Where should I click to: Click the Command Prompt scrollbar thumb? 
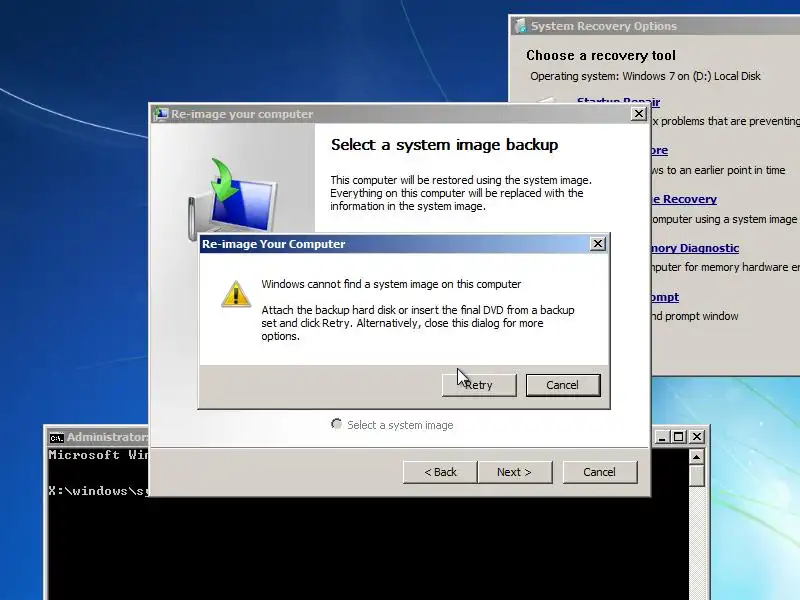pyautogui.click(x=696, y=476)
